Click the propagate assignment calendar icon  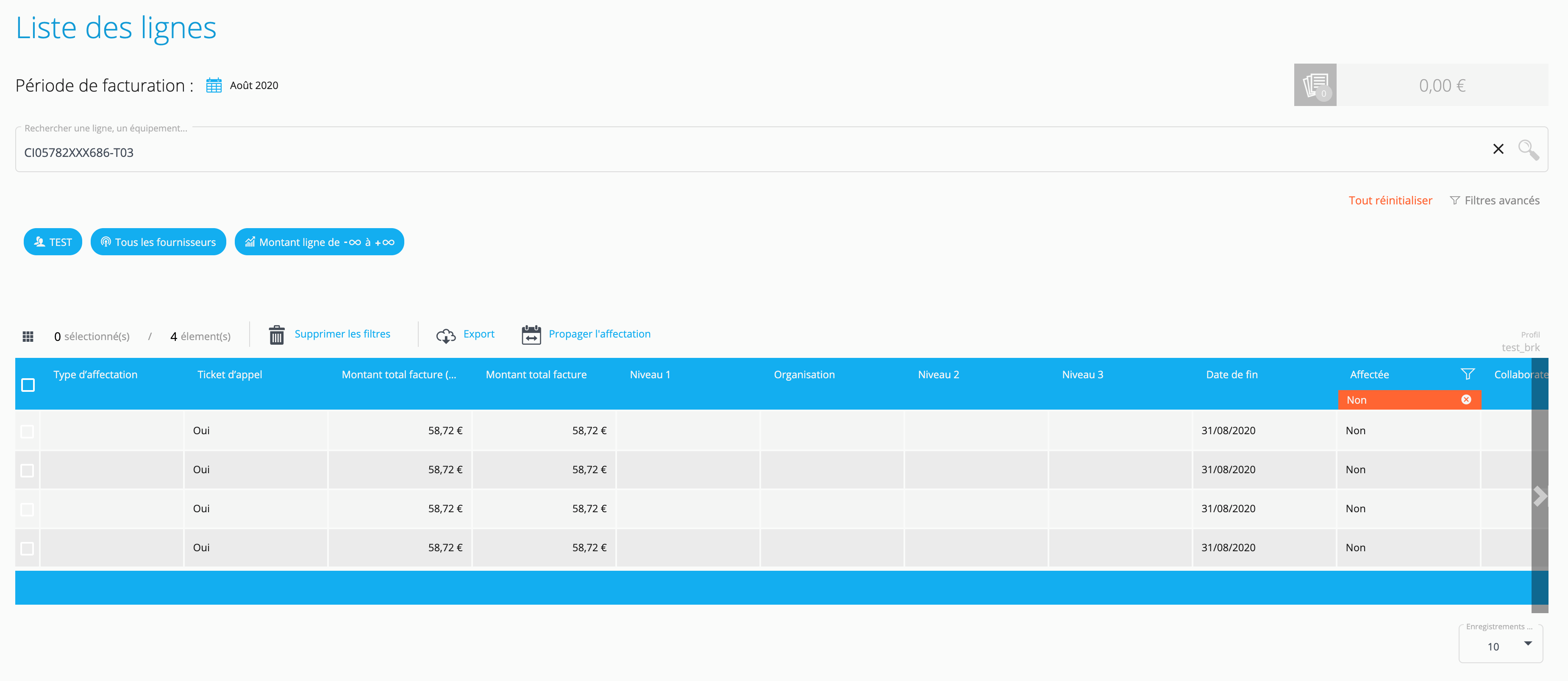coord(531,335)
